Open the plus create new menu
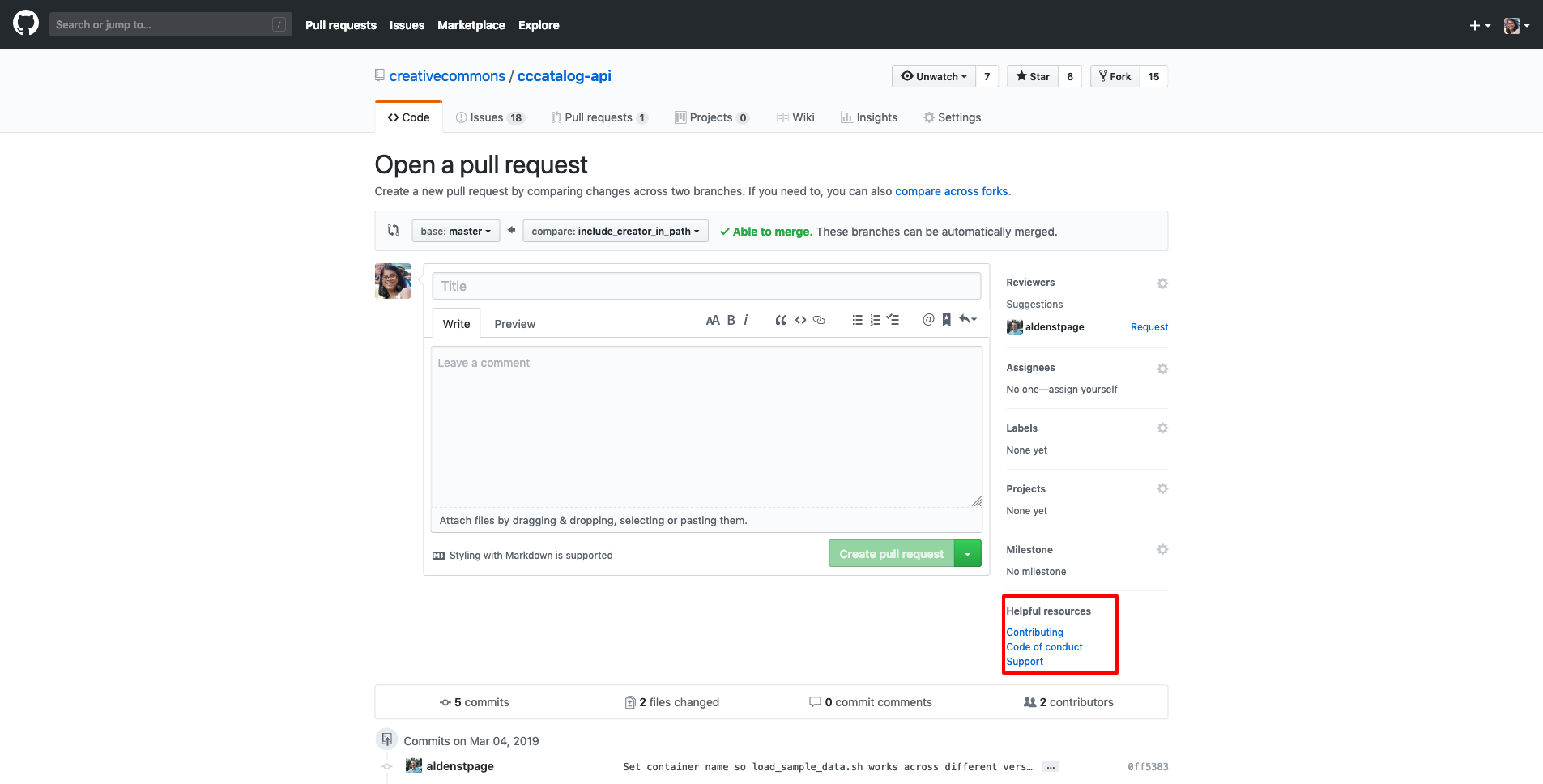This screenshot has height=784, width=1543. pyautogui.click(x=1480, y=25)
